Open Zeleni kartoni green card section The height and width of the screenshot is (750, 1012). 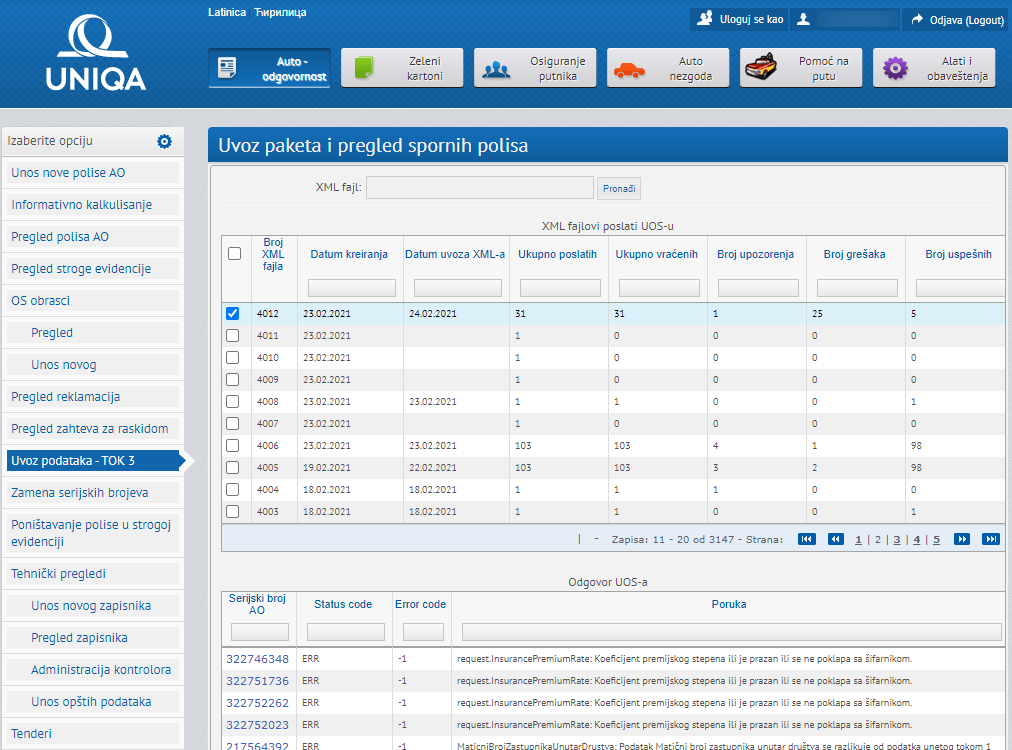tap(402, 68)
